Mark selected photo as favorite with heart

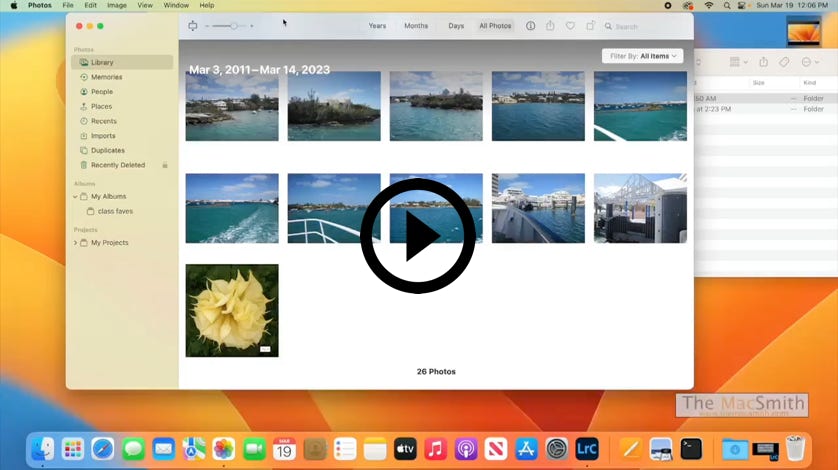[570, 26]
